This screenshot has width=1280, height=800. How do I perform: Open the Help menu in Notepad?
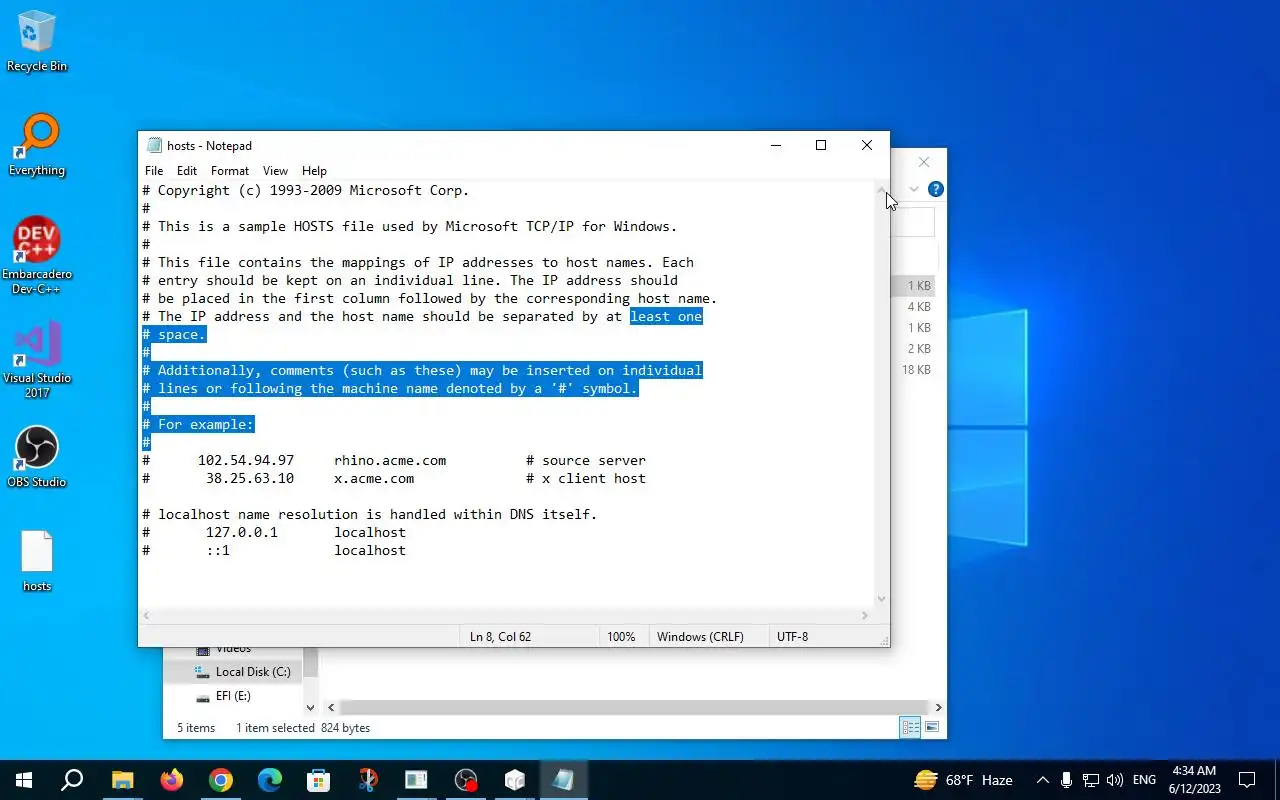pos(314,171)
